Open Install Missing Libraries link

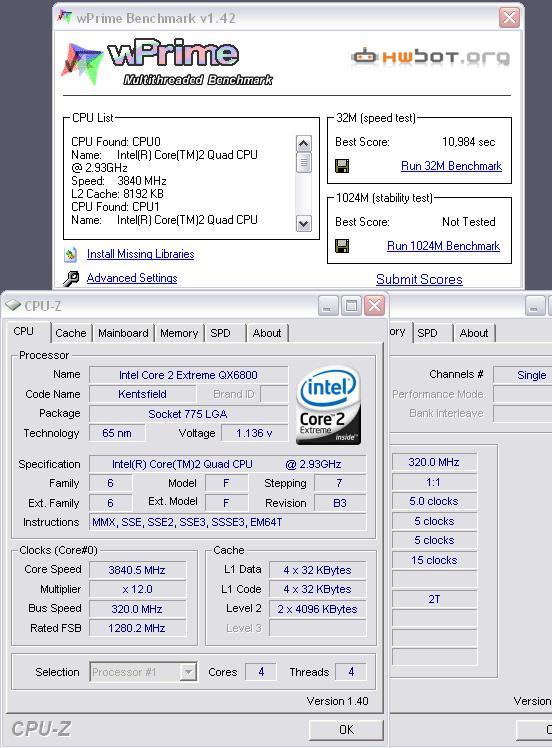tap(140, 254)
